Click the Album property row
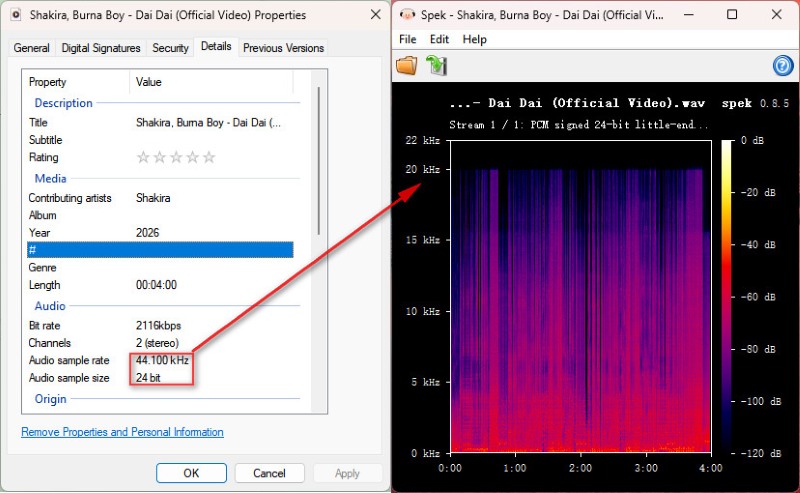Viewport: 800px width, 493px height. tap(160, 215)
